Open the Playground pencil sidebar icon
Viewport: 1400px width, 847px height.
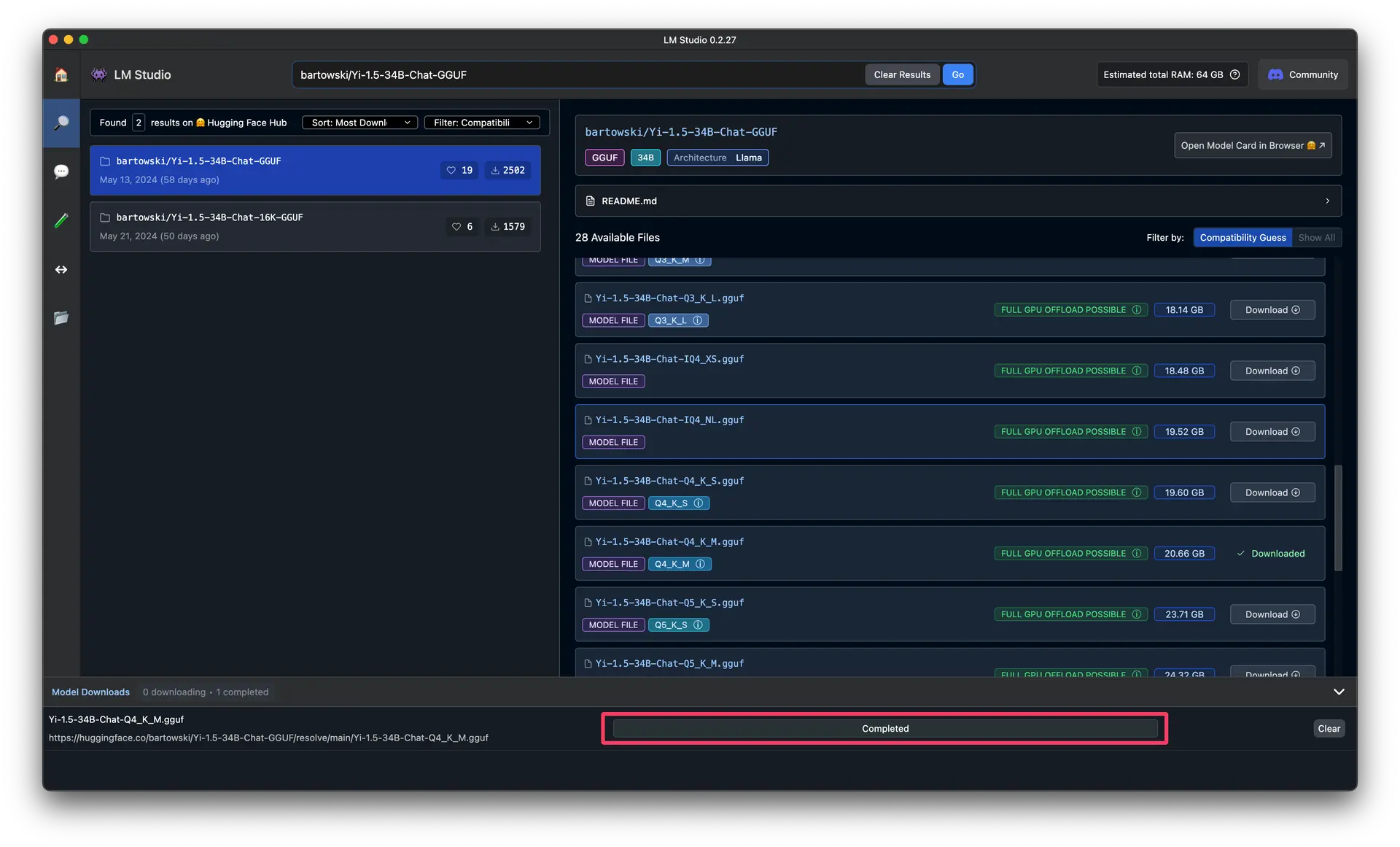(x=61, y=220)
